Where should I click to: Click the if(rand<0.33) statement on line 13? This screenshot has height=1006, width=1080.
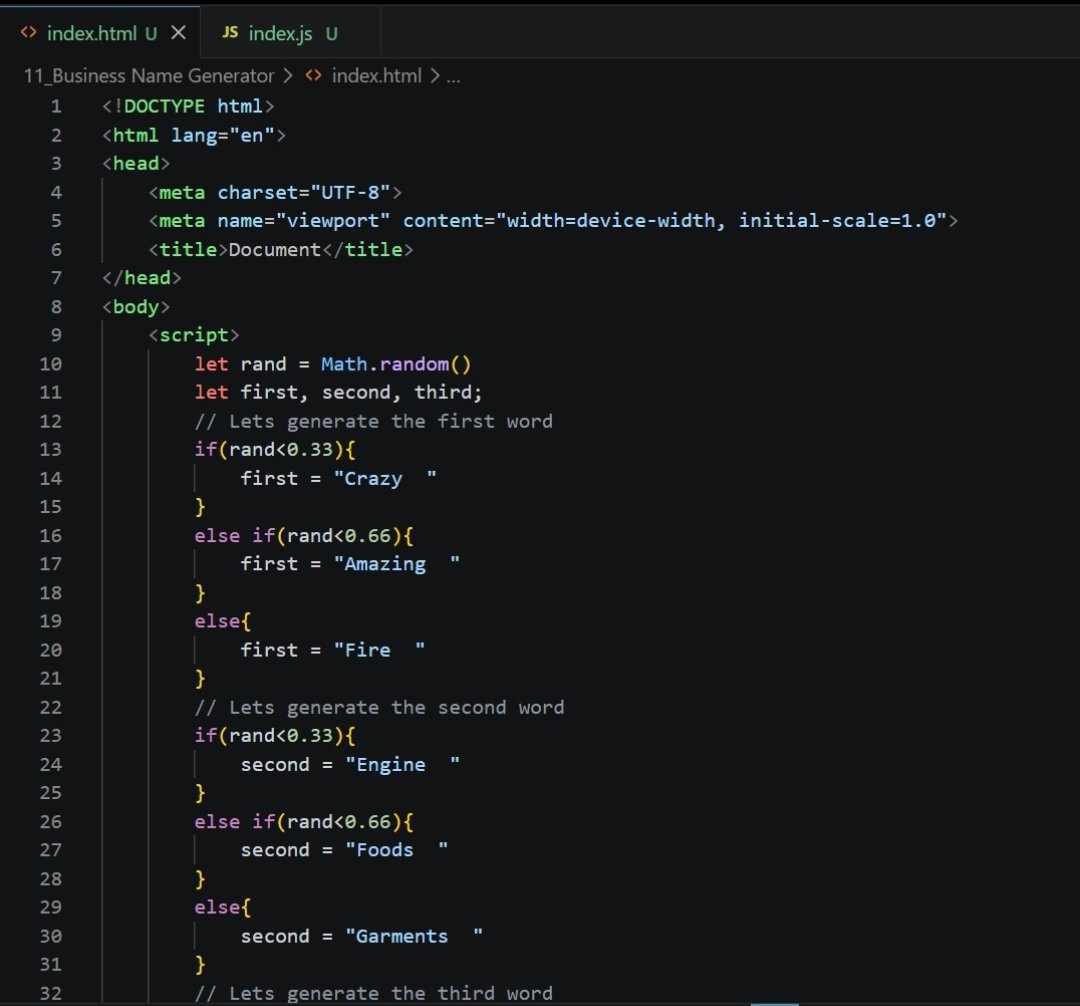point(275,449)
